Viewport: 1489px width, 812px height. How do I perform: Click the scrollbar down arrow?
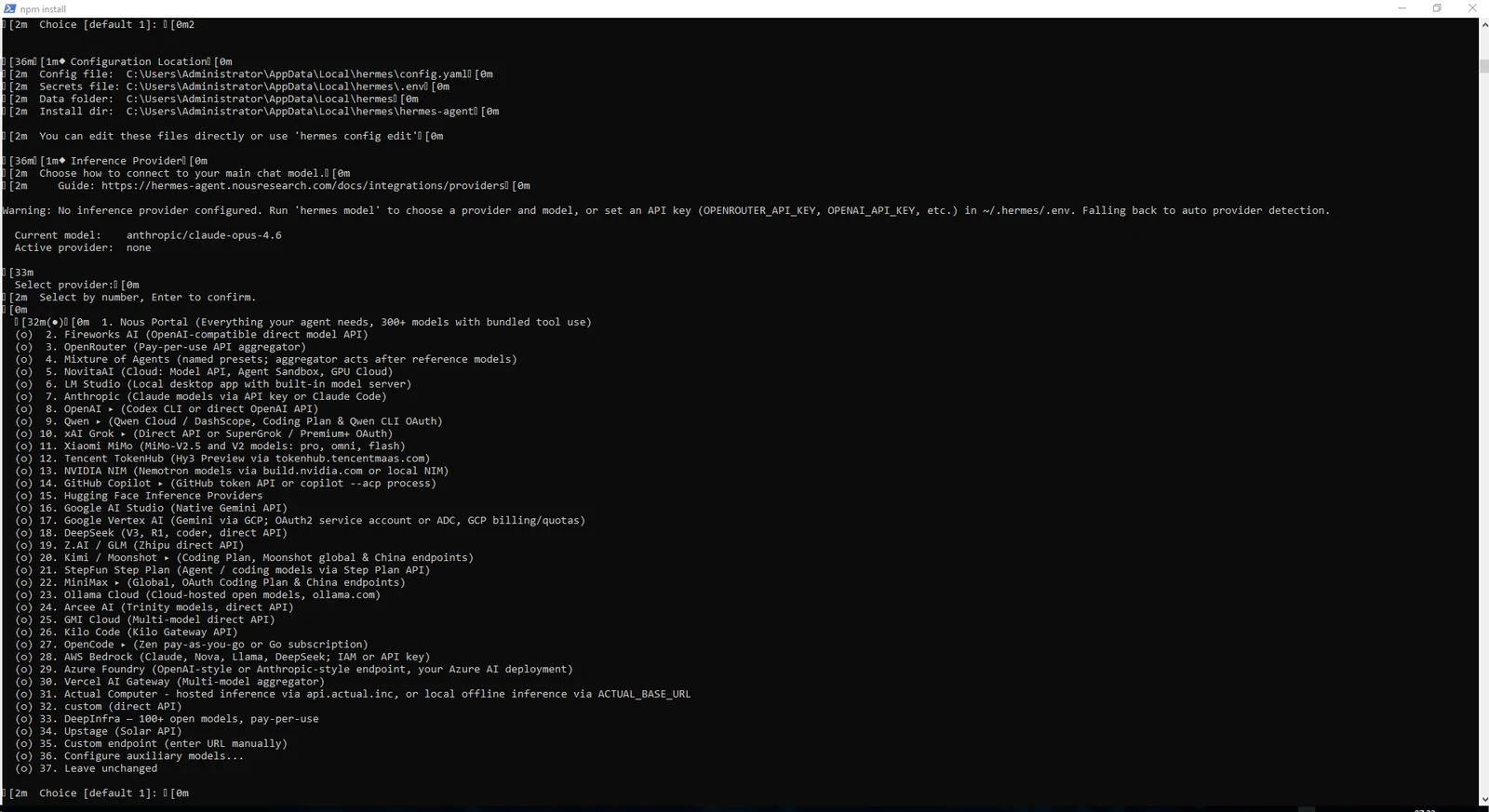[1483, 799]
